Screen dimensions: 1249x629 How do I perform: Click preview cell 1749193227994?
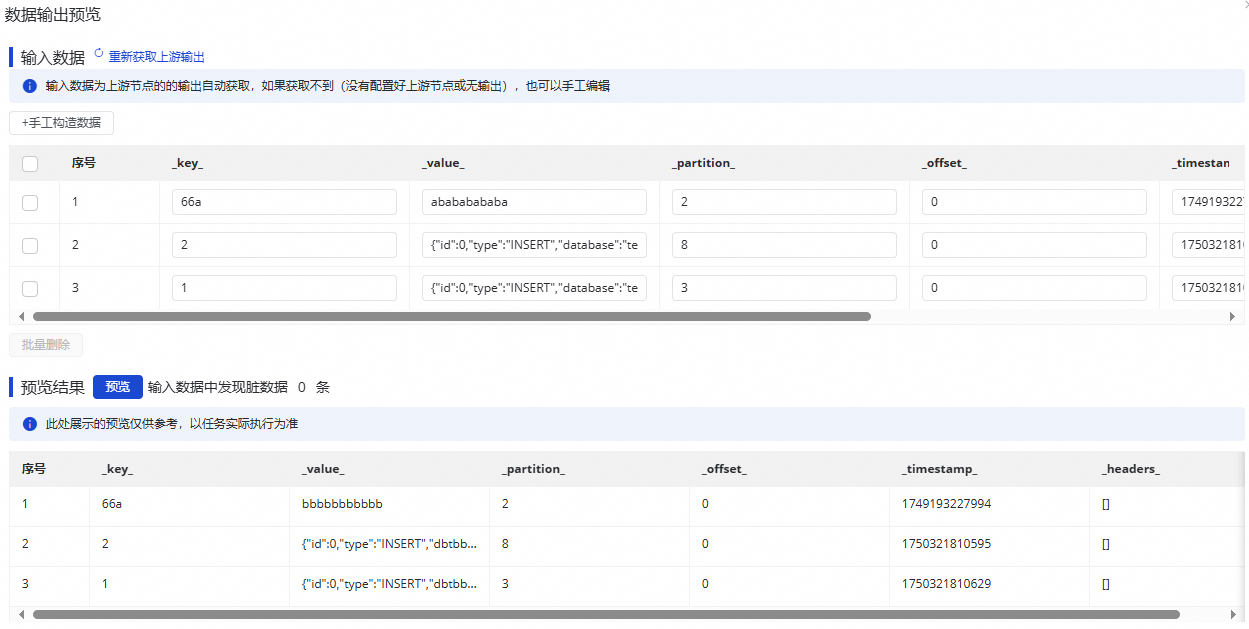(x=946, y=504)
